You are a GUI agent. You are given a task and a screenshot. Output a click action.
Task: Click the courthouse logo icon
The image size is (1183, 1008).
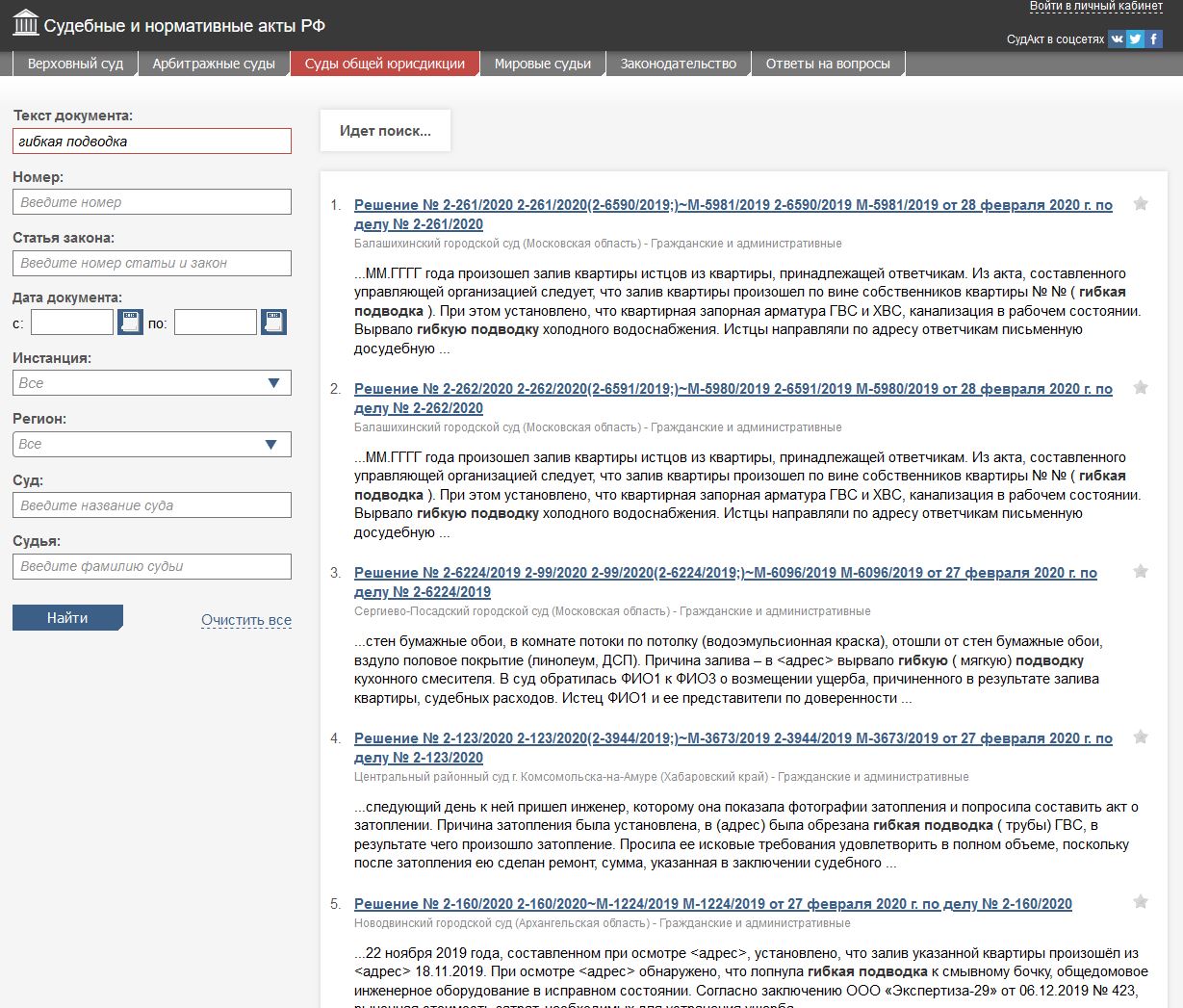pyautogui.click(x=26, y=23)
